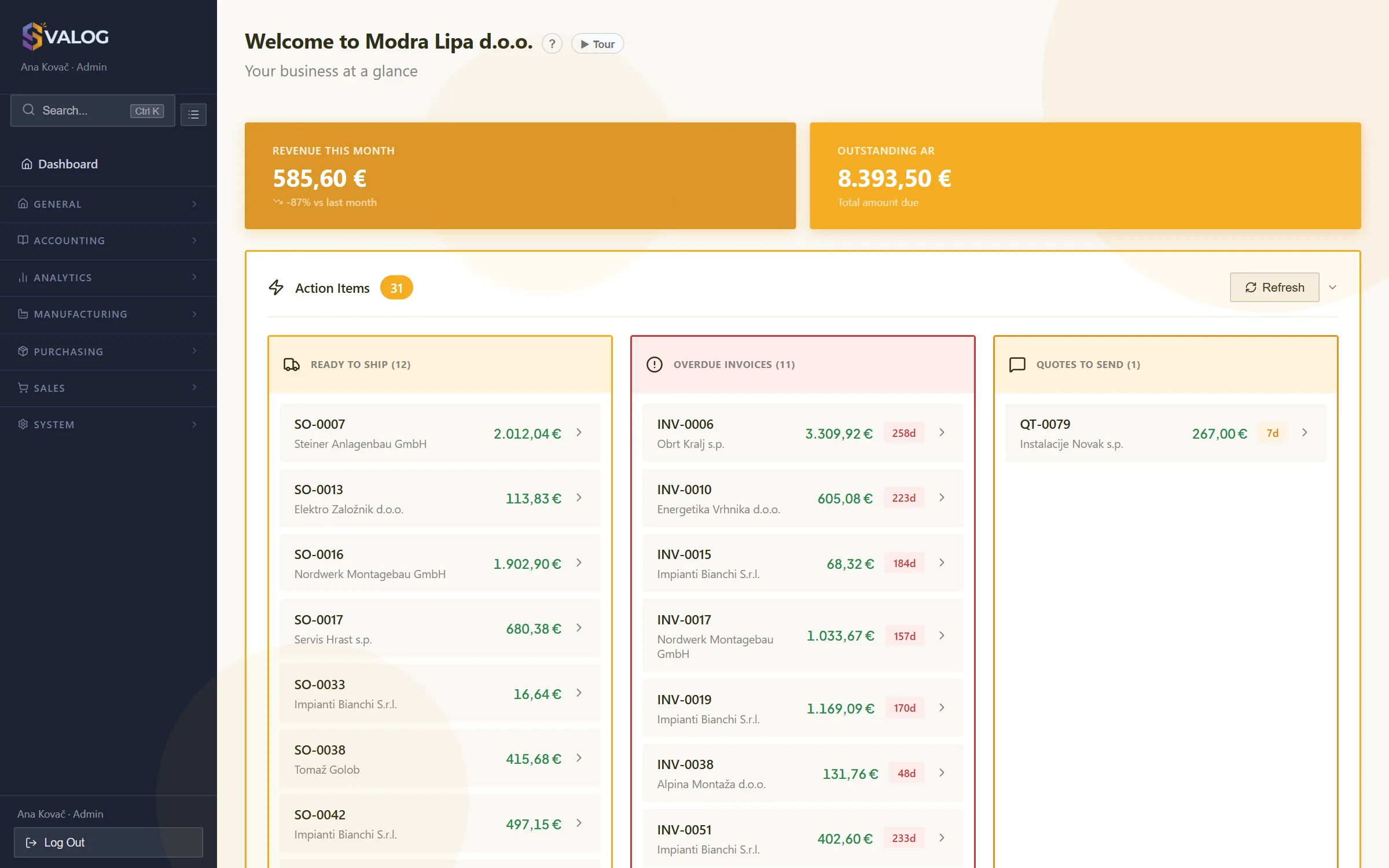Start the Tour button
Screen dimensions: 1389x868
pyautogui.click(x=597, y=44)
